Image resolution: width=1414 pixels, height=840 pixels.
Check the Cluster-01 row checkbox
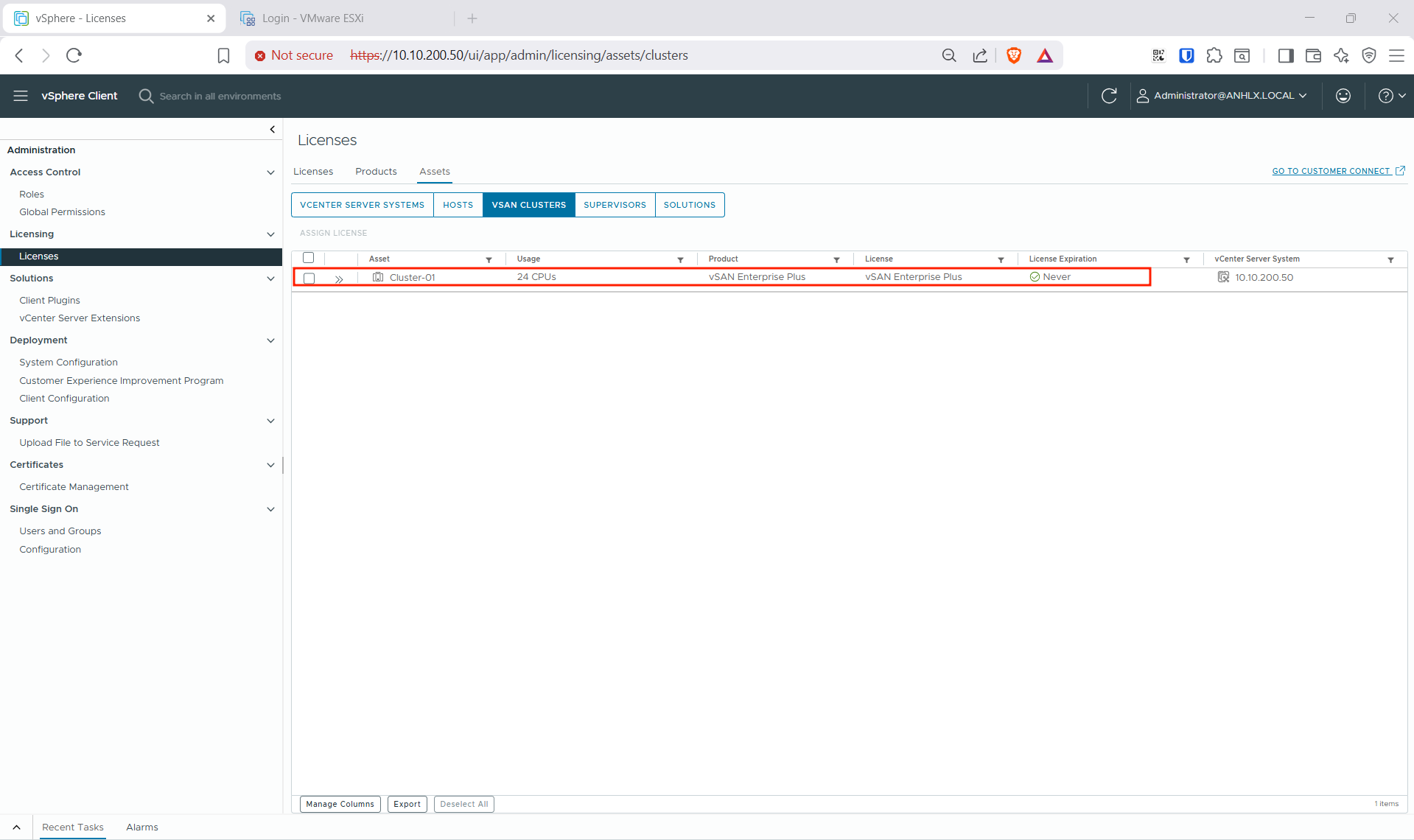[309, 278]
